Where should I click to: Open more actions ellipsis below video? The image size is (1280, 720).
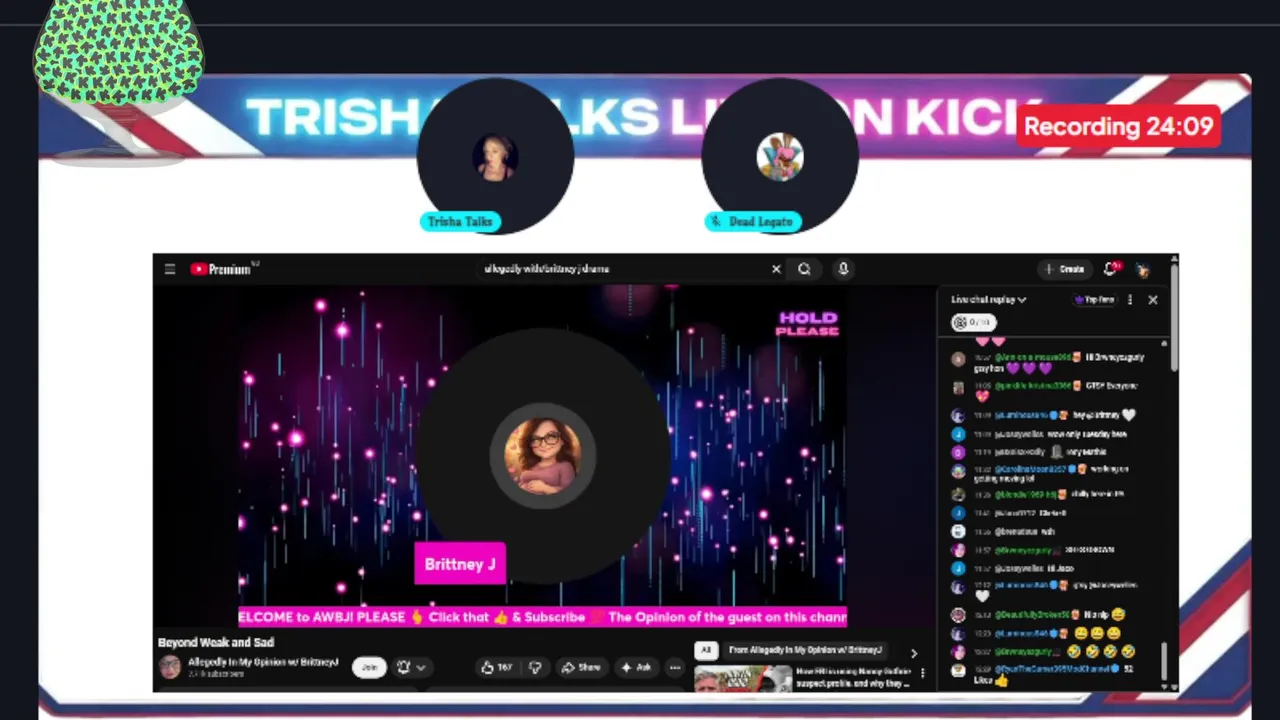click(675, 667)
